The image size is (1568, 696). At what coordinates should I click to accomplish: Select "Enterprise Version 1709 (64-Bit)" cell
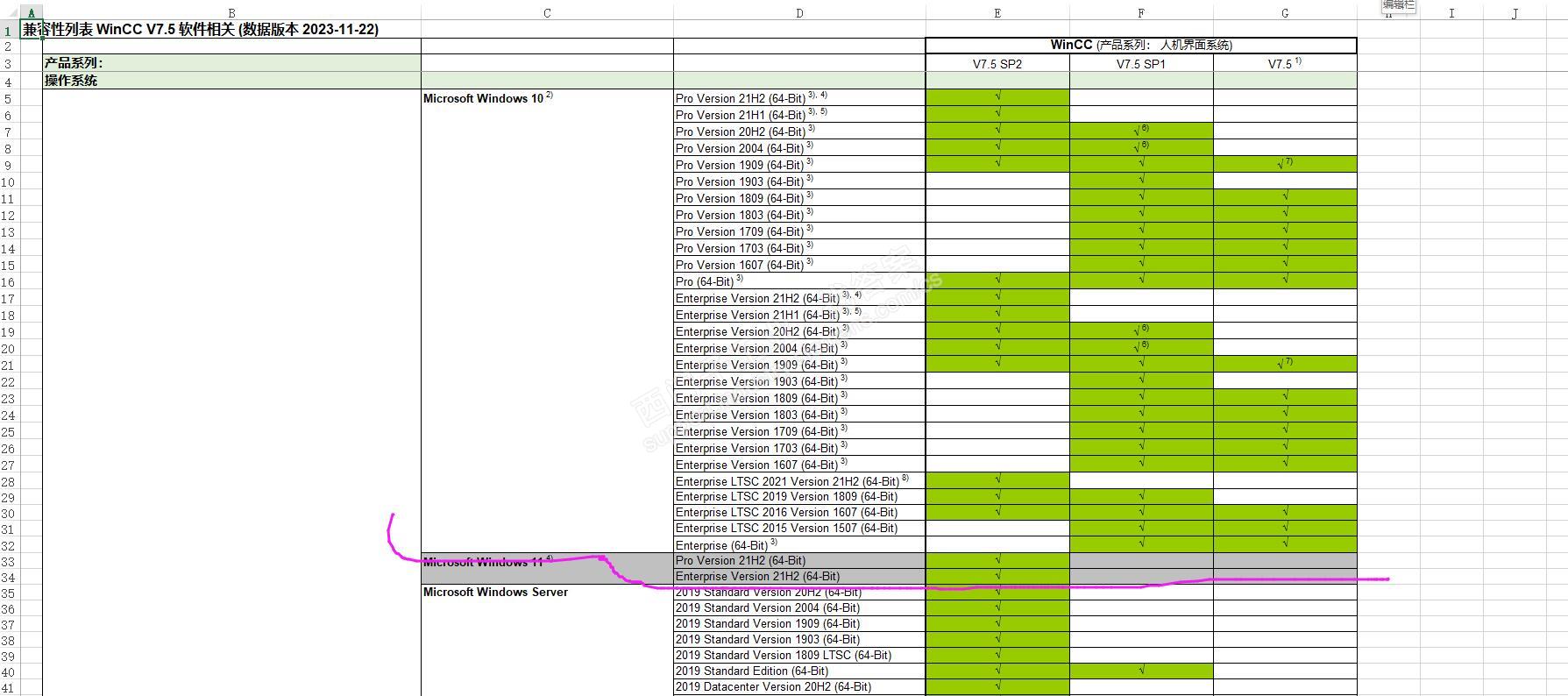(x=799, y=431)
